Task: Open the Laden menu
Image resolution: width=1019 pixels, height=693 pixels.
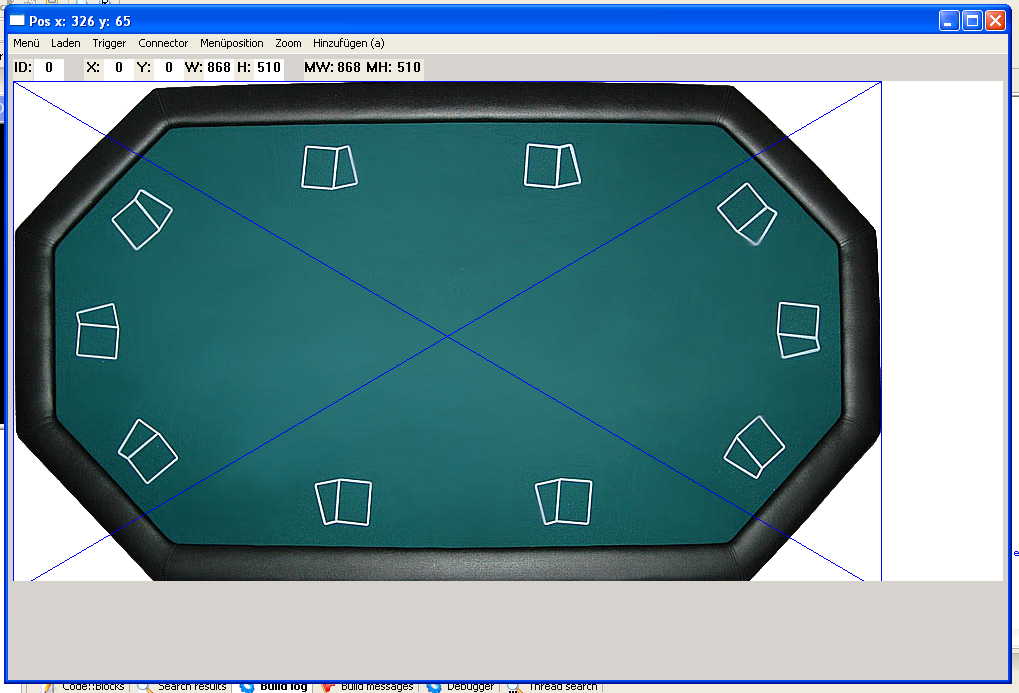Action: [66, 43]
